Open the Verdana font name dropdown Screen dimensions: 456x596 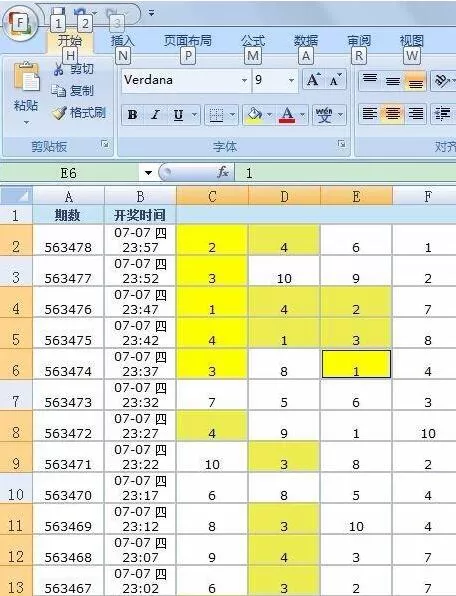pos(244,80)
